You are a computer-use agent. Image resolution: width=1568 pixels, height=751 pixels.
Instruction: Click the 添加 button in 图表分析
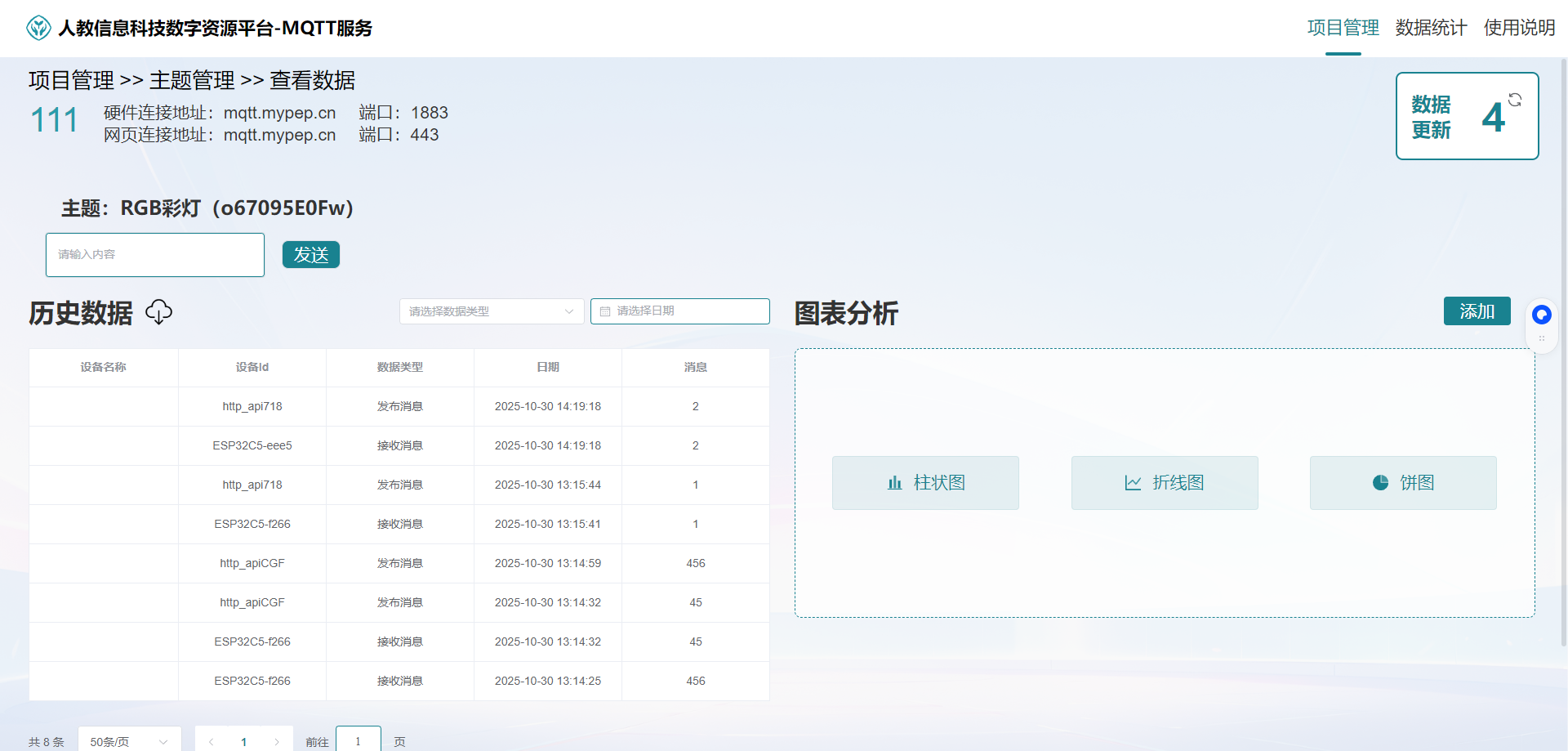[1476, 311]
